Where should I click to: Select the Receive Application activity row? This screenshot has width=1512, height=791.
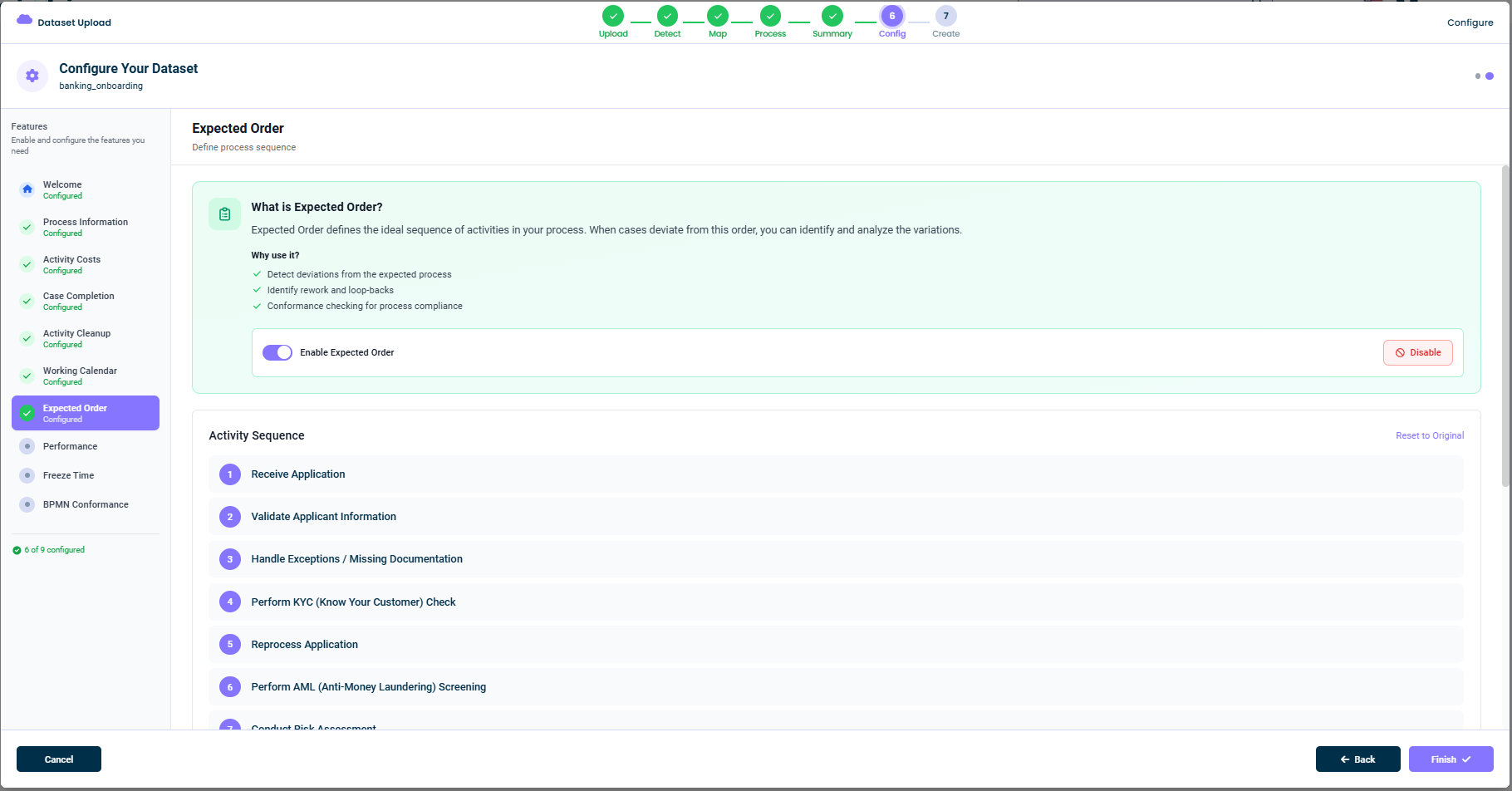[x=836, y=474]
